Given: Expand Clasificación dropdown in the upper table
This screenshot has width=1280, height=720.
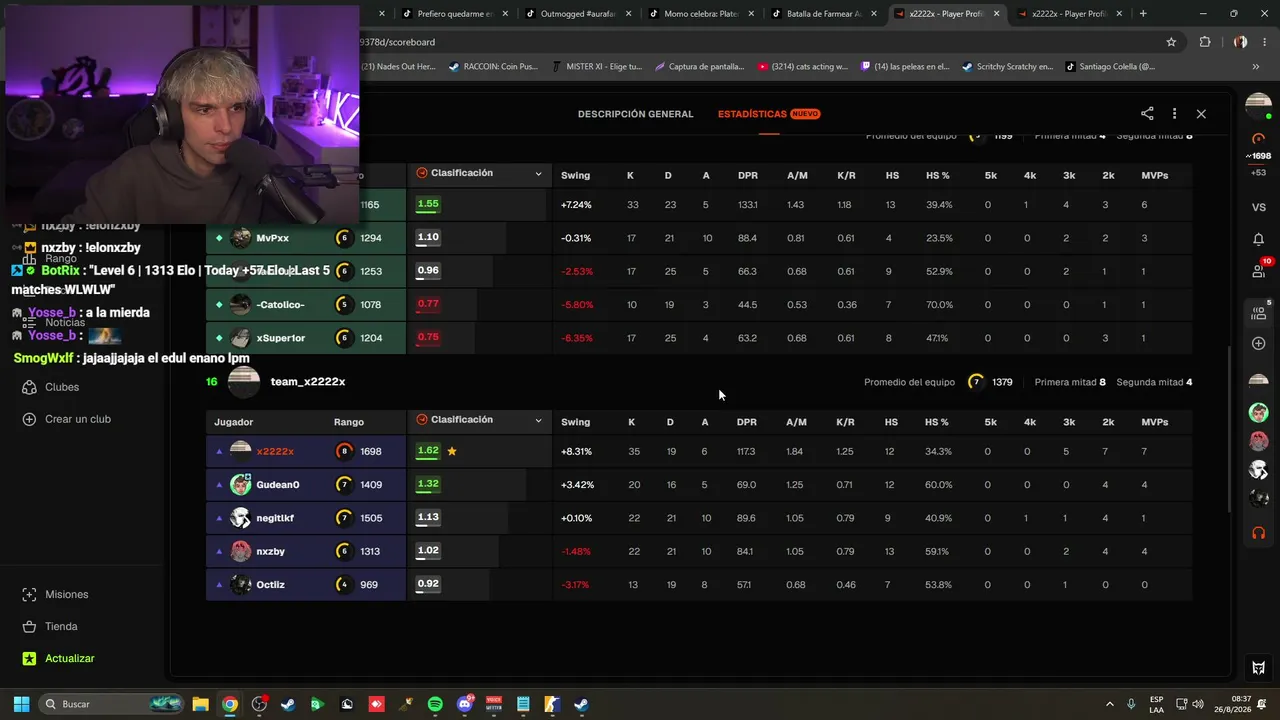Looking at the screenshot, I should (x=479, y=174).
